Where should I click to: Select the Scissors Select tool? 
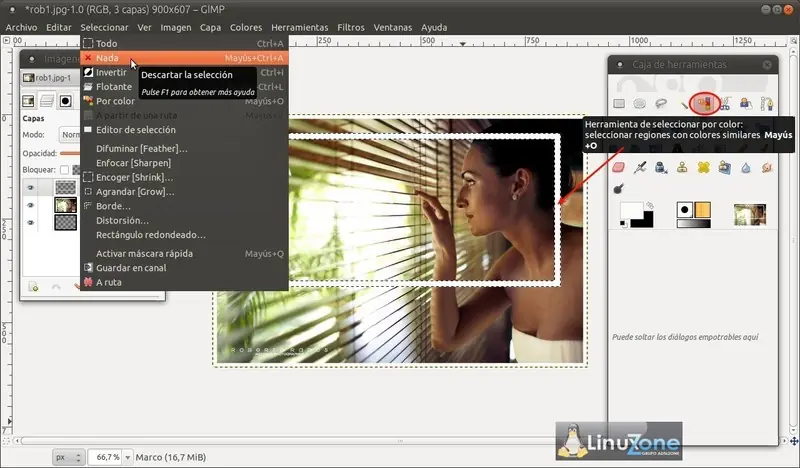[x=725, y=104]
